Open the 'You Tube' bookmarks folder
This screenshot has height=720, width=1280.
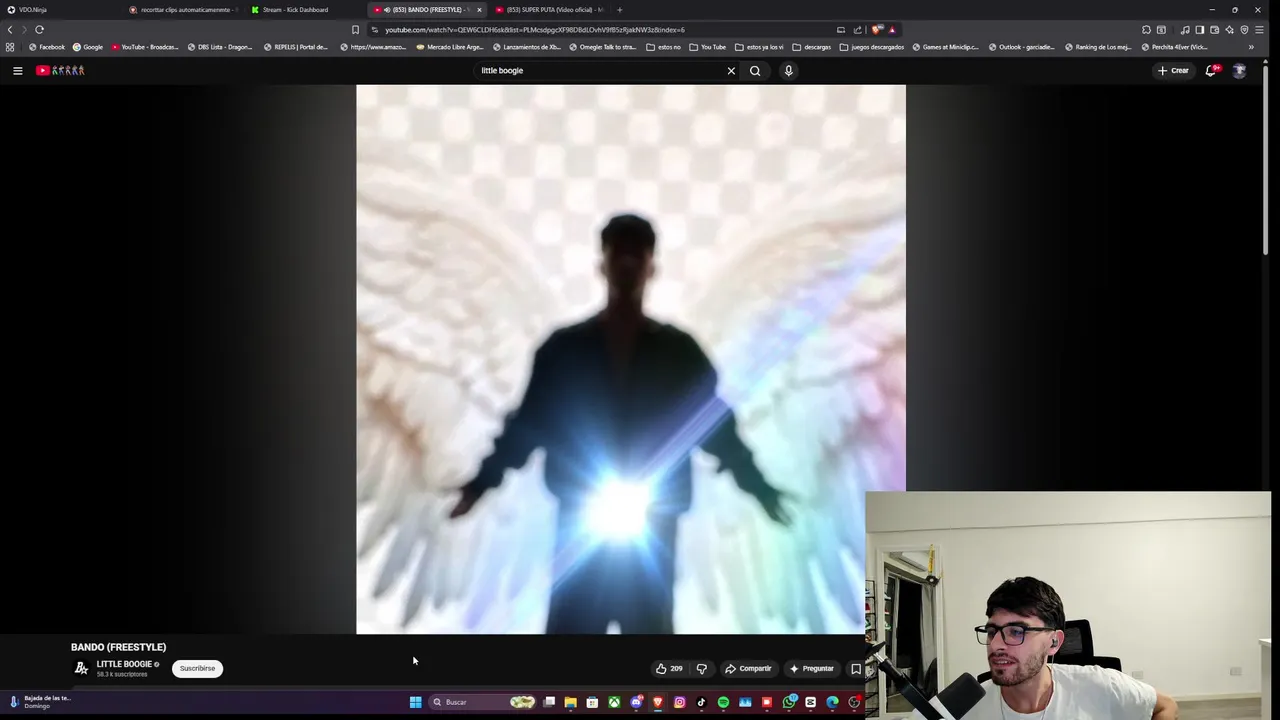click(x=707, y=47)
